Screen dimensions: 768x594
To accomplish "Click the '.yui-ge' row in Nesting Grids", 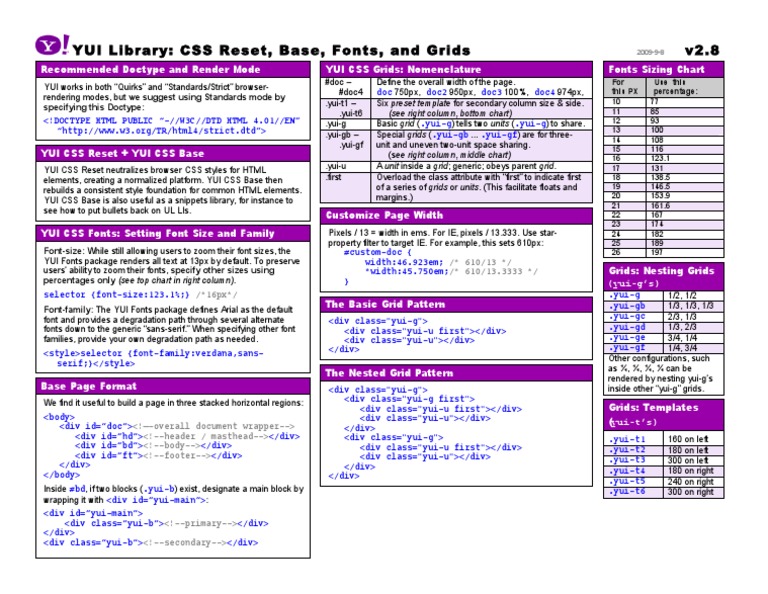I will 664,337.
